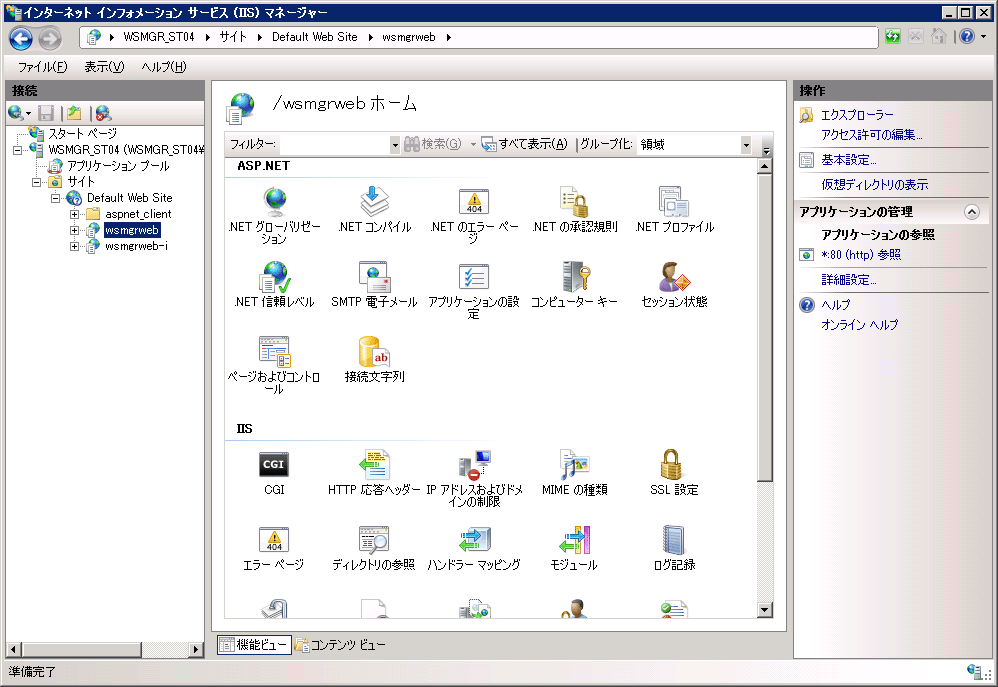Open the SMTP 電子メール feature

pos(374,277)
